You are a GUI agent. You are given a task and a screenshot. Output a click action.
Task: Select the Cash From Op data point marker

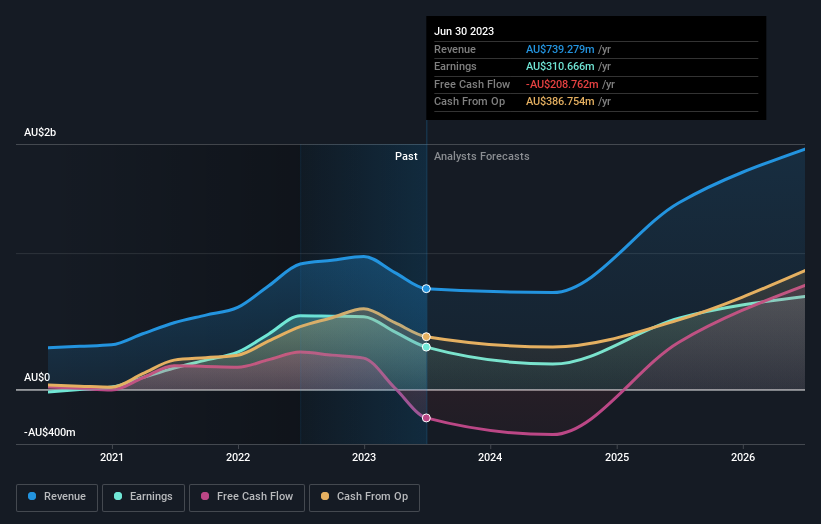coord(426,337)
